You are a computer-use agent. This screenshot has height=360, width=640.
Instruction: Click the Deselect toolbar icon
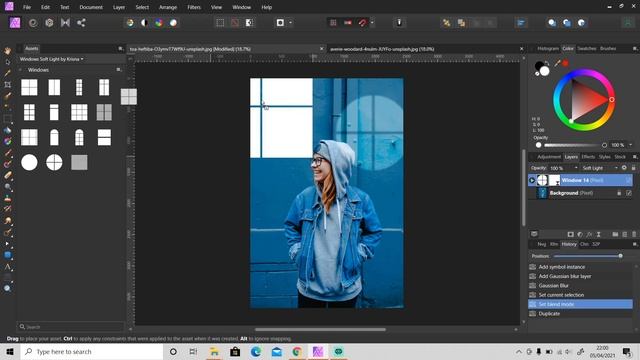(x=235, y=23)
